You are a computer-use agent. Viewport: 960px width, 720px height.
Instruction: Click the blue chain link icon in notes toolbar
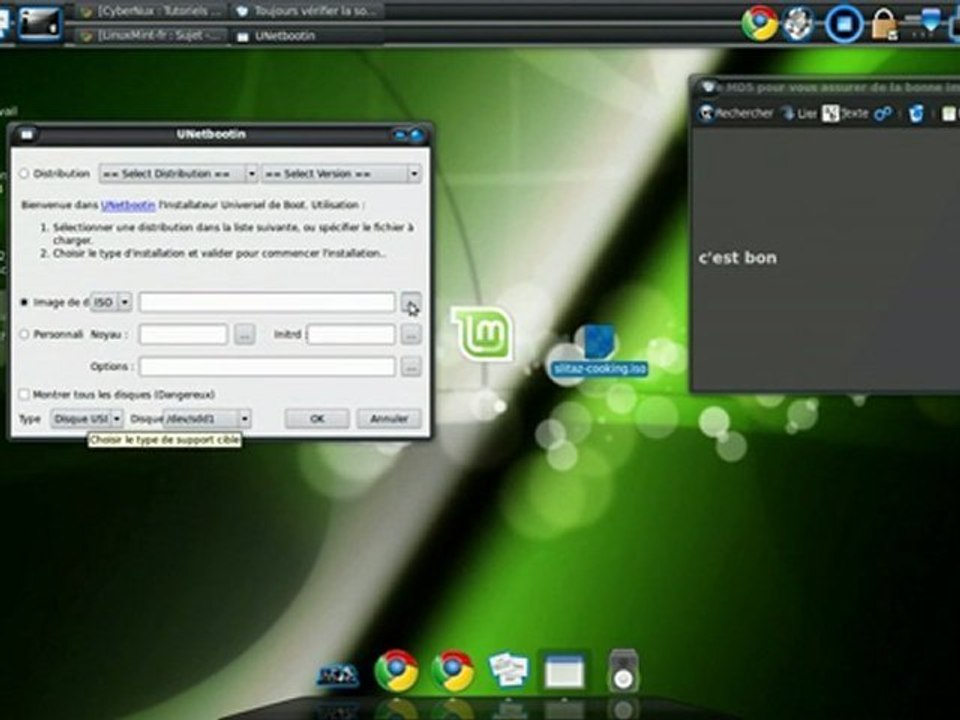[x=882, y=113]
